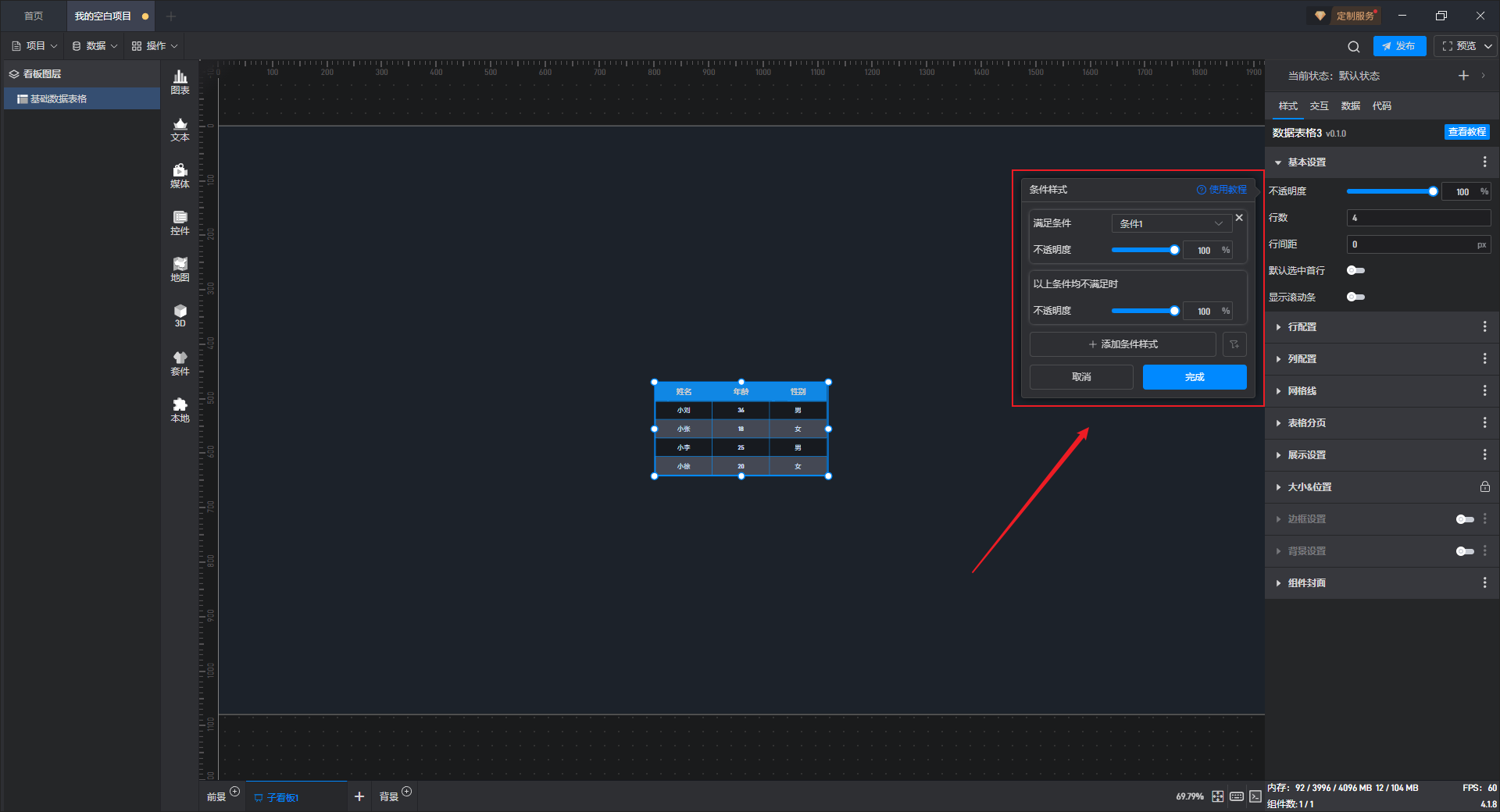Switch to the 首页 tab
This screenshot has height=812, width=1500.
pos(34,16)
